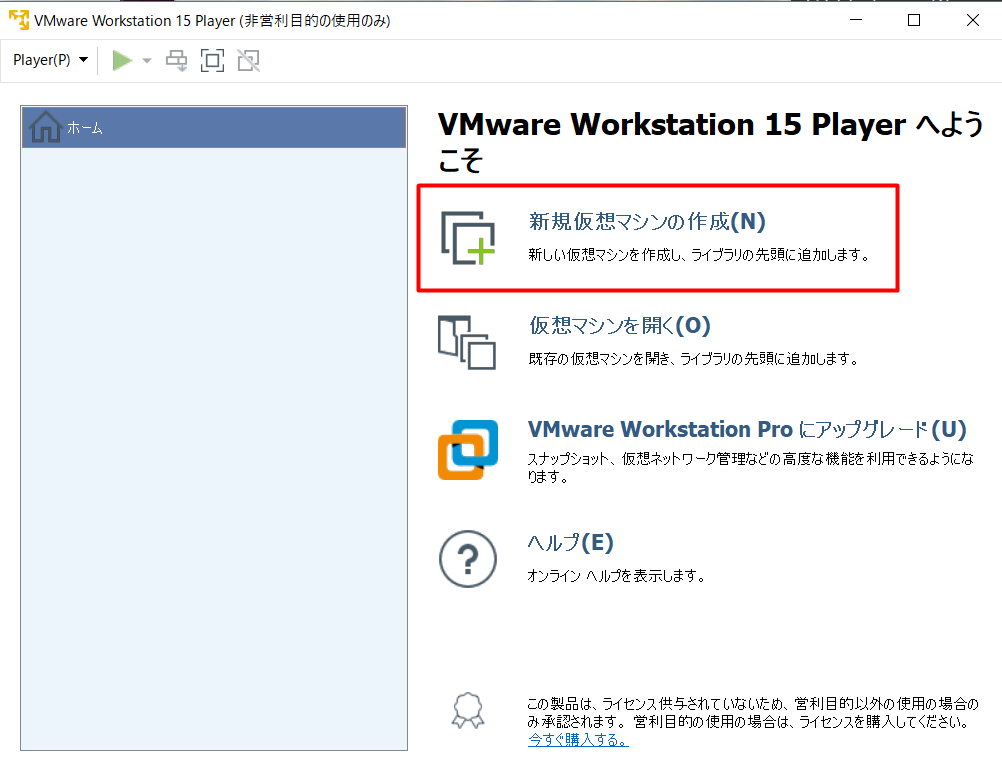
Task: Click text 既存の仮想マシンを開き、ライブラリの先頭に追加します。
Action: click(693, 359)
